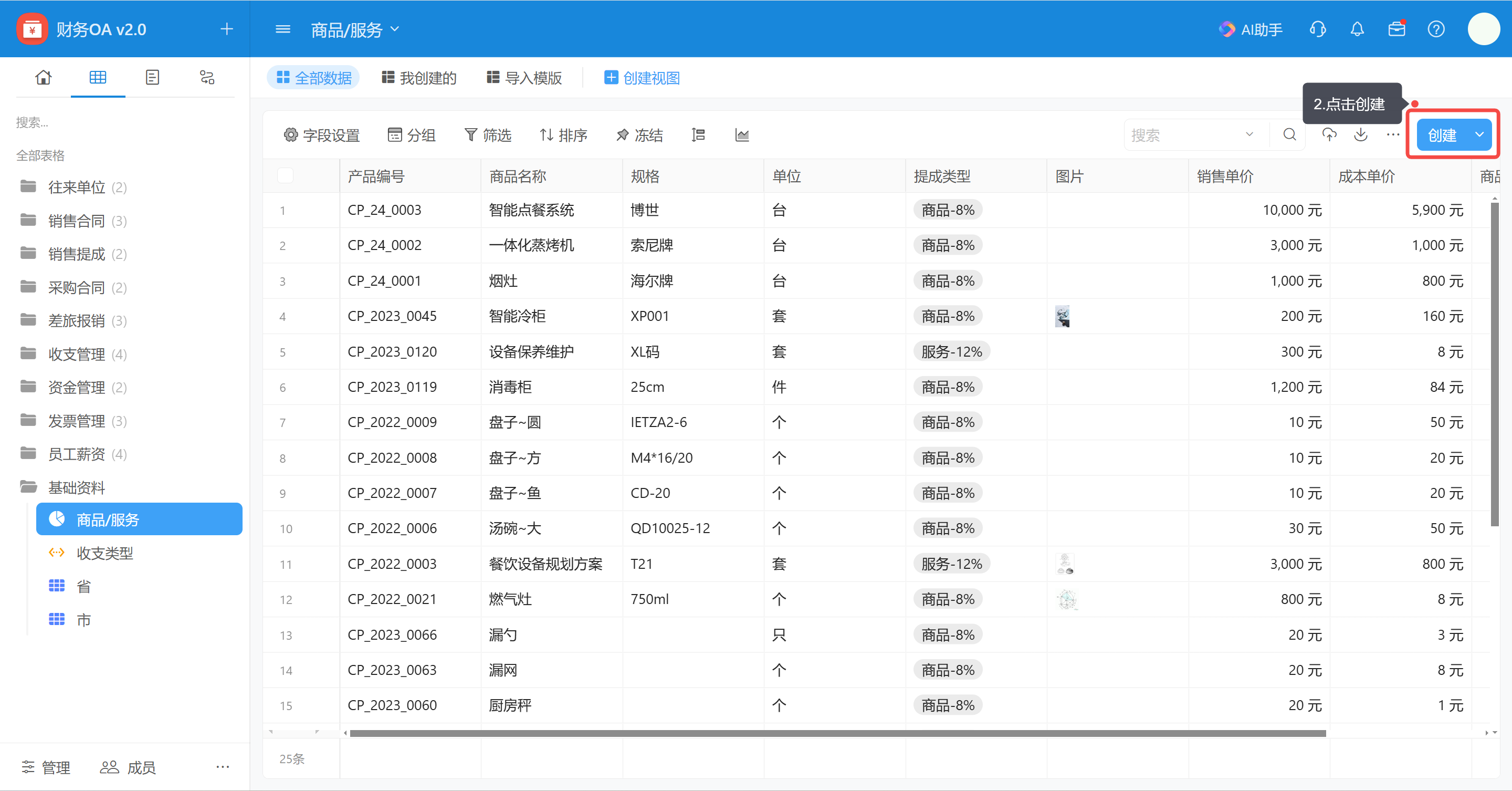The width and height of the screenshot is (1512, 791).
Task: Switch to the document form sidebar tab
Action: tap(153, 77)
